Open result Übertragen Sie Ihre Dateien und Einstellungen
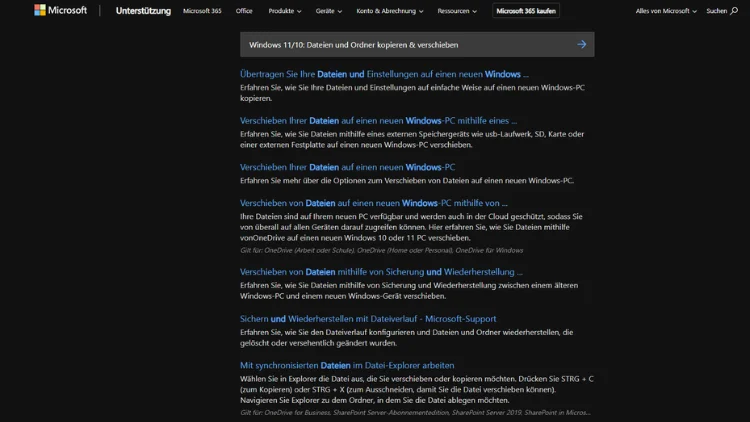This screenshot has width=750, height=422. click(x=384, y=74)
